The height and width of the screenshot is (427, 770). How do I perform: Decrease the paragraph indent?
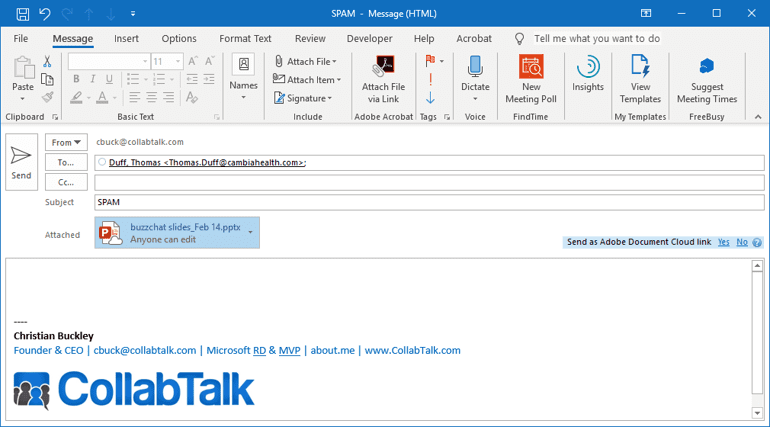[192, 79]
